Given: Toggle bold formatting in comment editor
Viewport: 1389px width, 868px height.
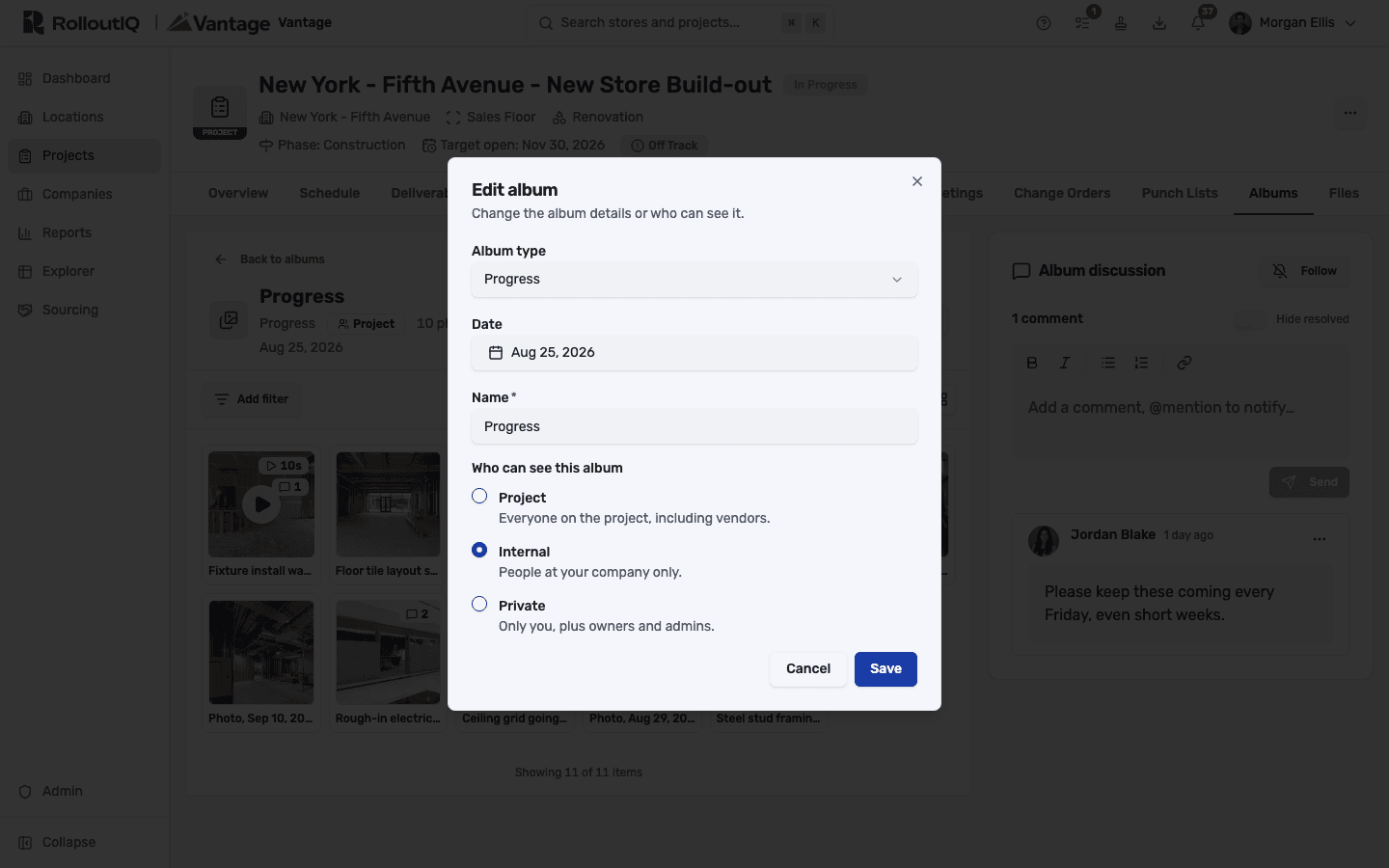Looking at the screenshot, I should [1032, 363].
